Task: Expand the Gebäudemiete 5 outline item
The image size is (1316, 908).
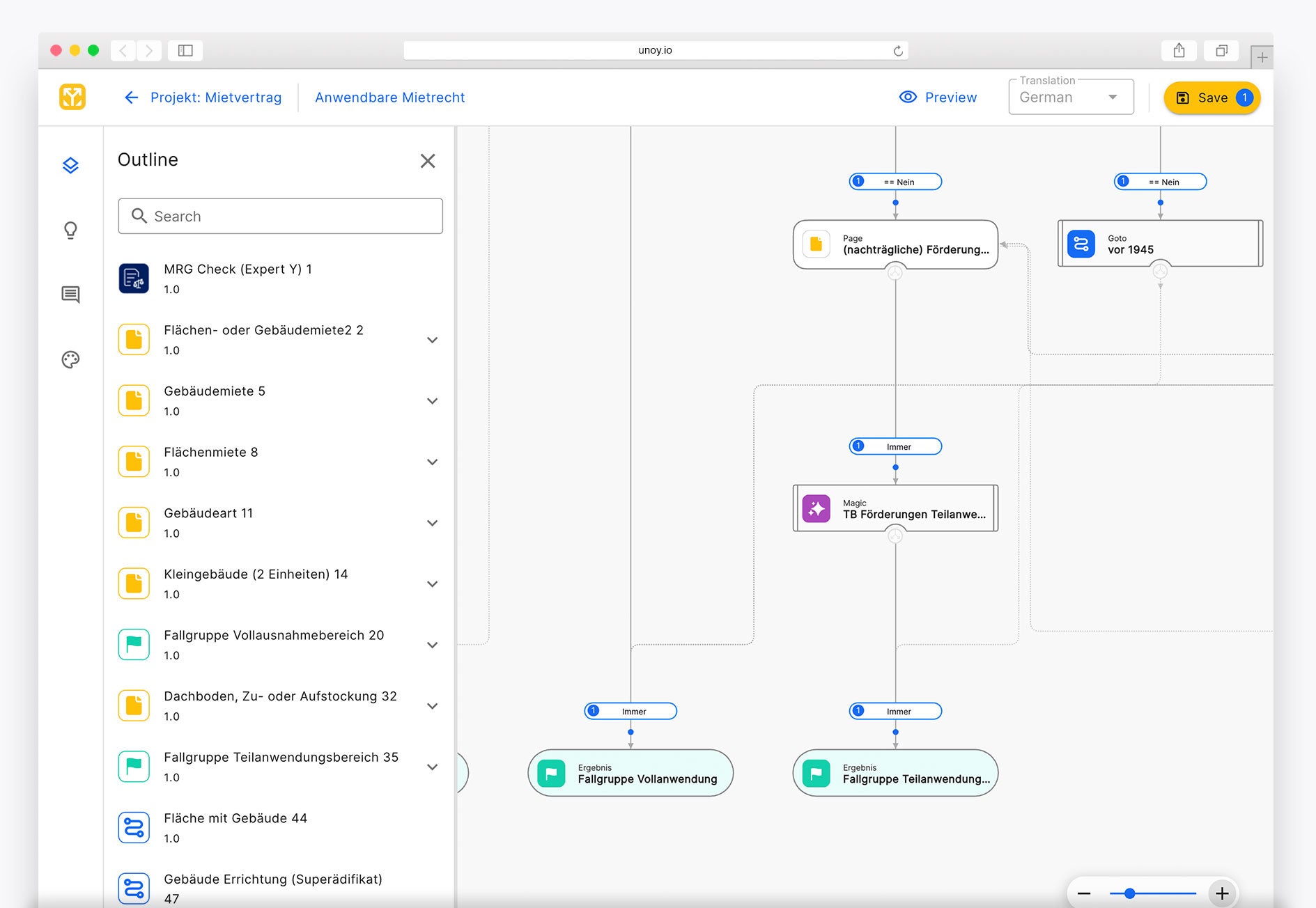Action: click(x=432, y=401)
